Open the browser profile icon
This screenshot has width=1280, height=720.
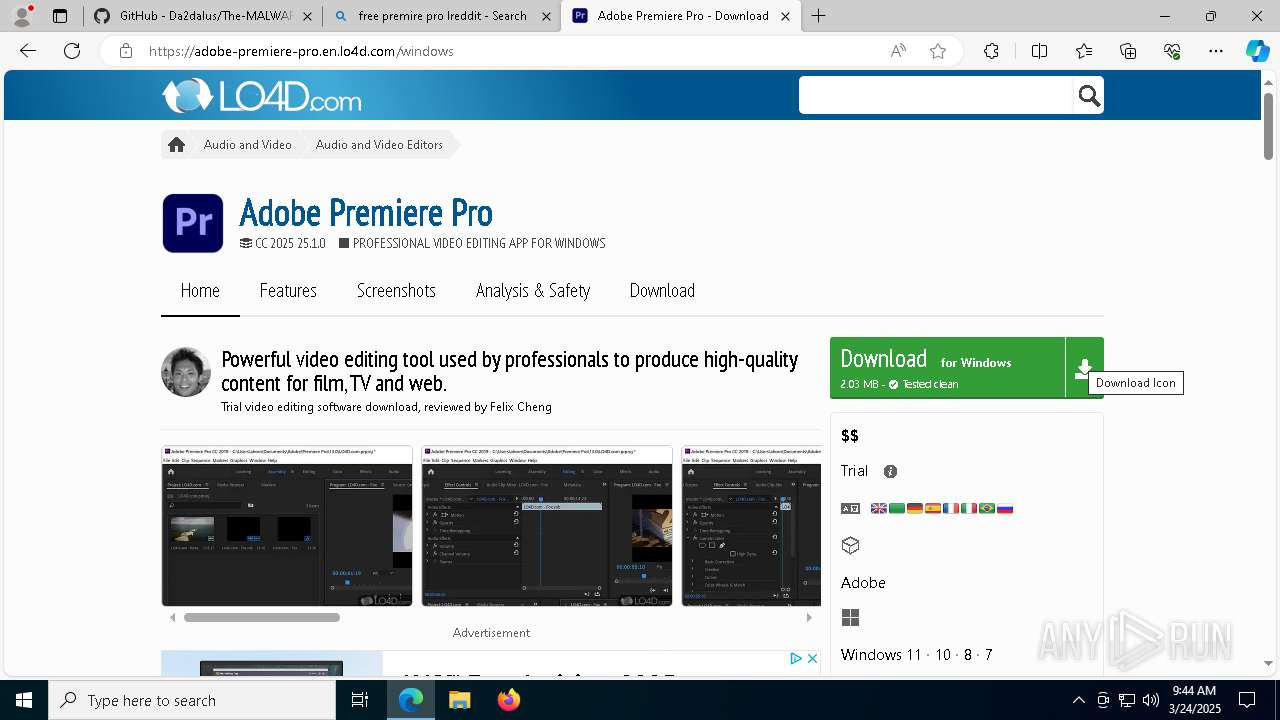[x=22, y=15]
